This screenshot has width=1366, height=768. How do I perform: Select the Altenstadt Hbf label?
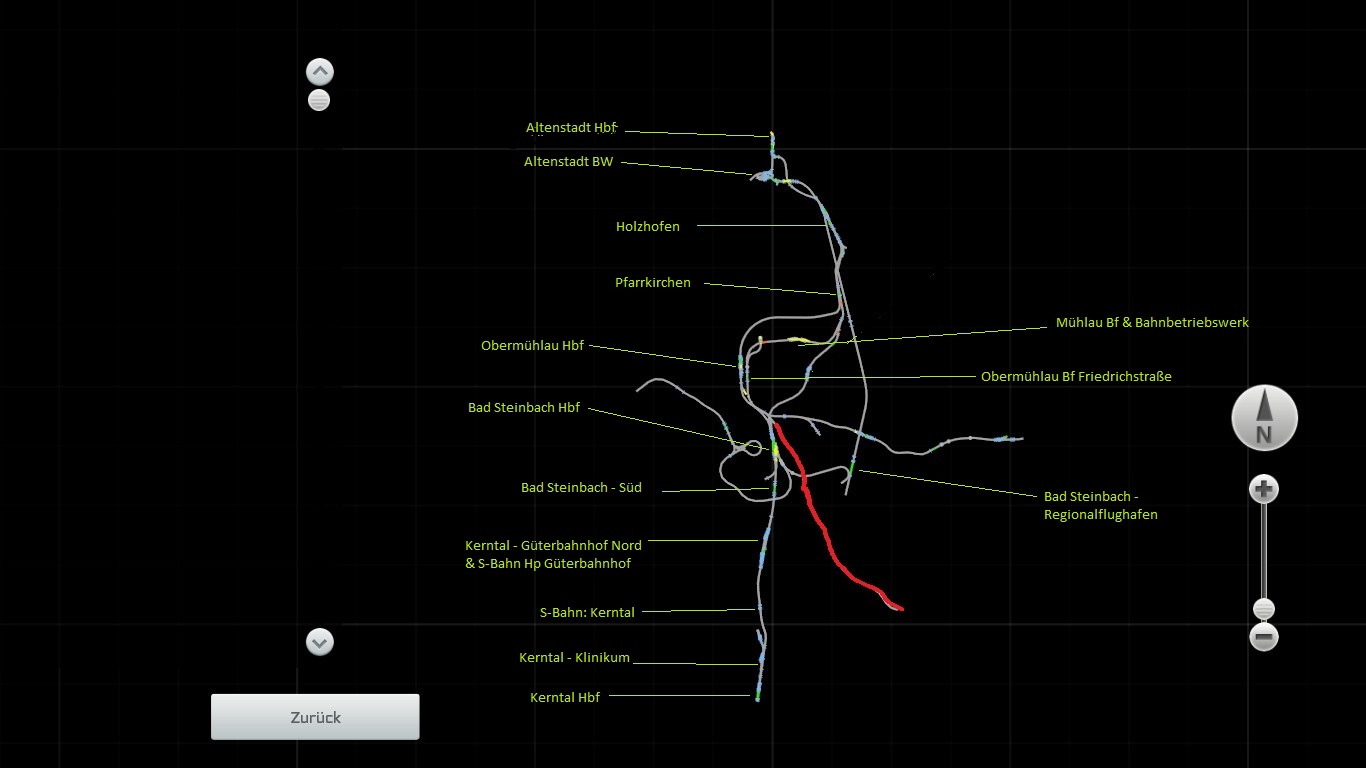point(572,128)
